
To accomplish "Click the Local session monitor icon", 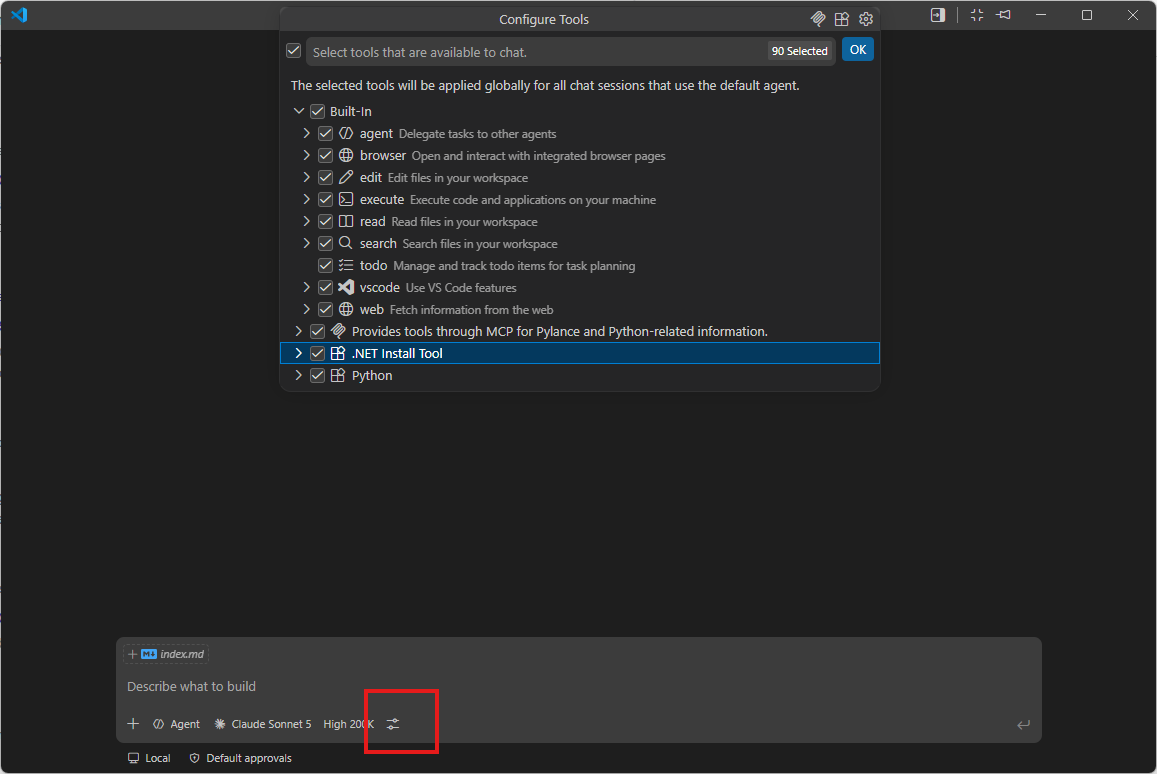I will [134, 758].
